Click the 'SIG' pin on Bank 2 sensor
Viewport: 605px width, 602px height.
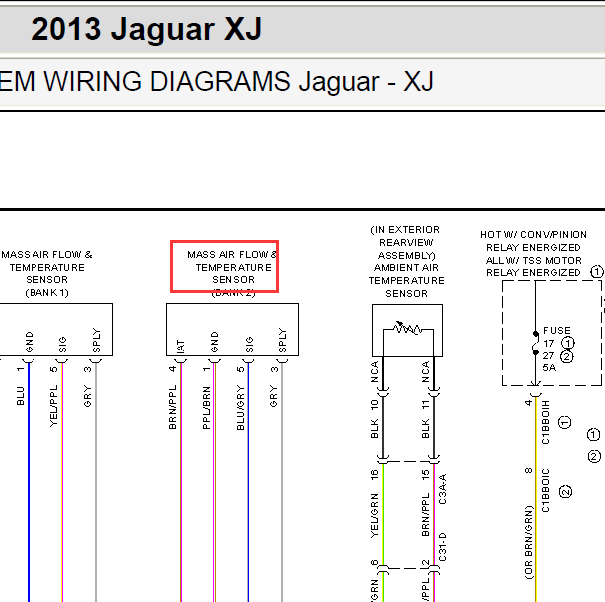[249, 344]
